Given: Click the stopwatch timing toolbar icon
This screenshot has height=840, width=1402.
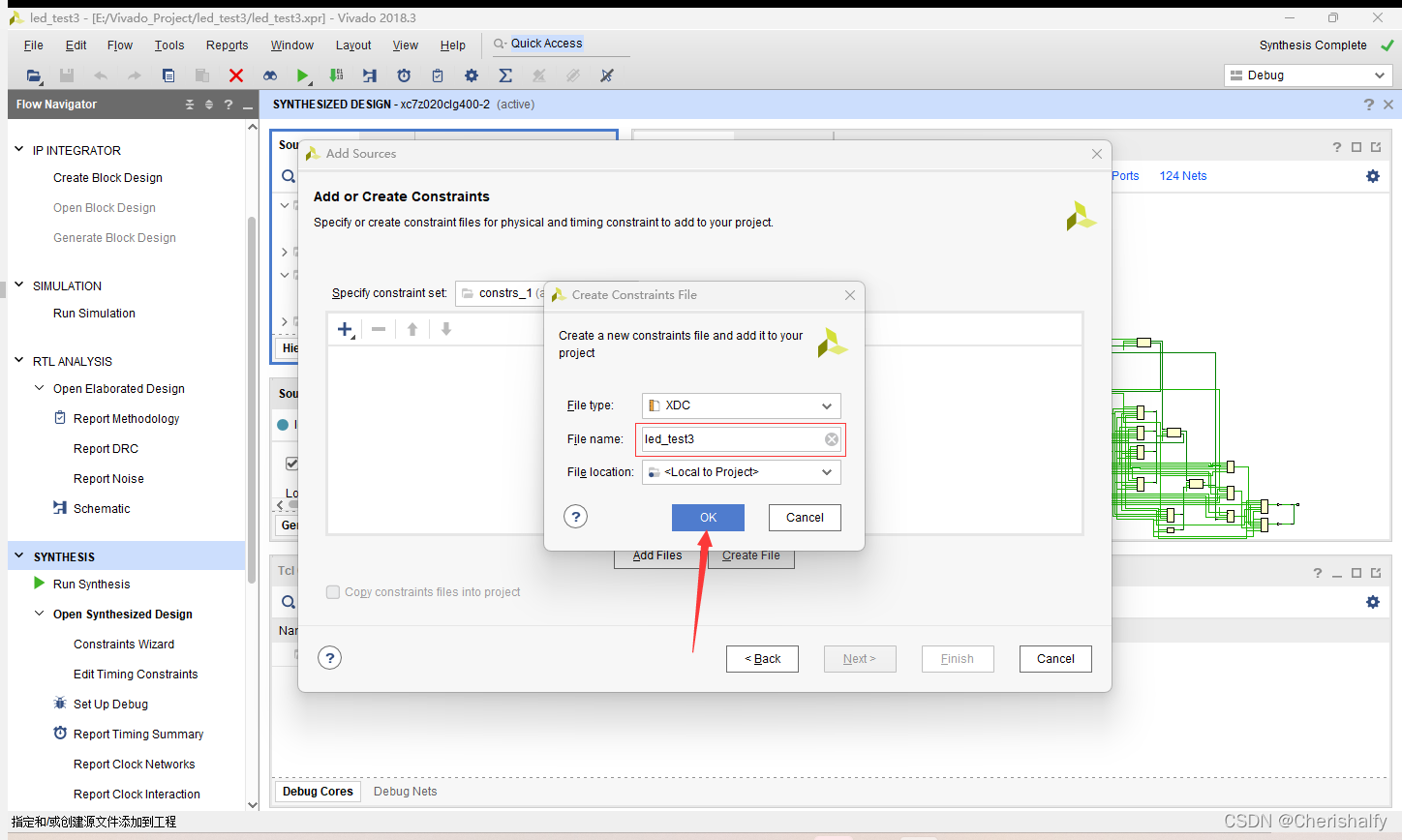Looking at the screenshot, I should tap(404, 75).
